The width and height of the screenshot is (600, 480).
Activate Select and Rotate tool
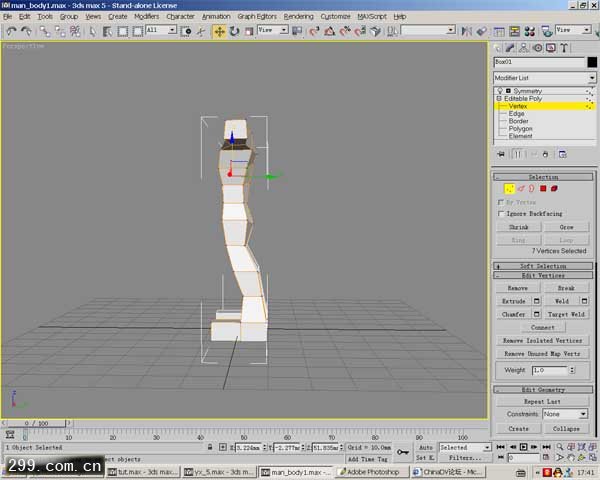point(234,31)
